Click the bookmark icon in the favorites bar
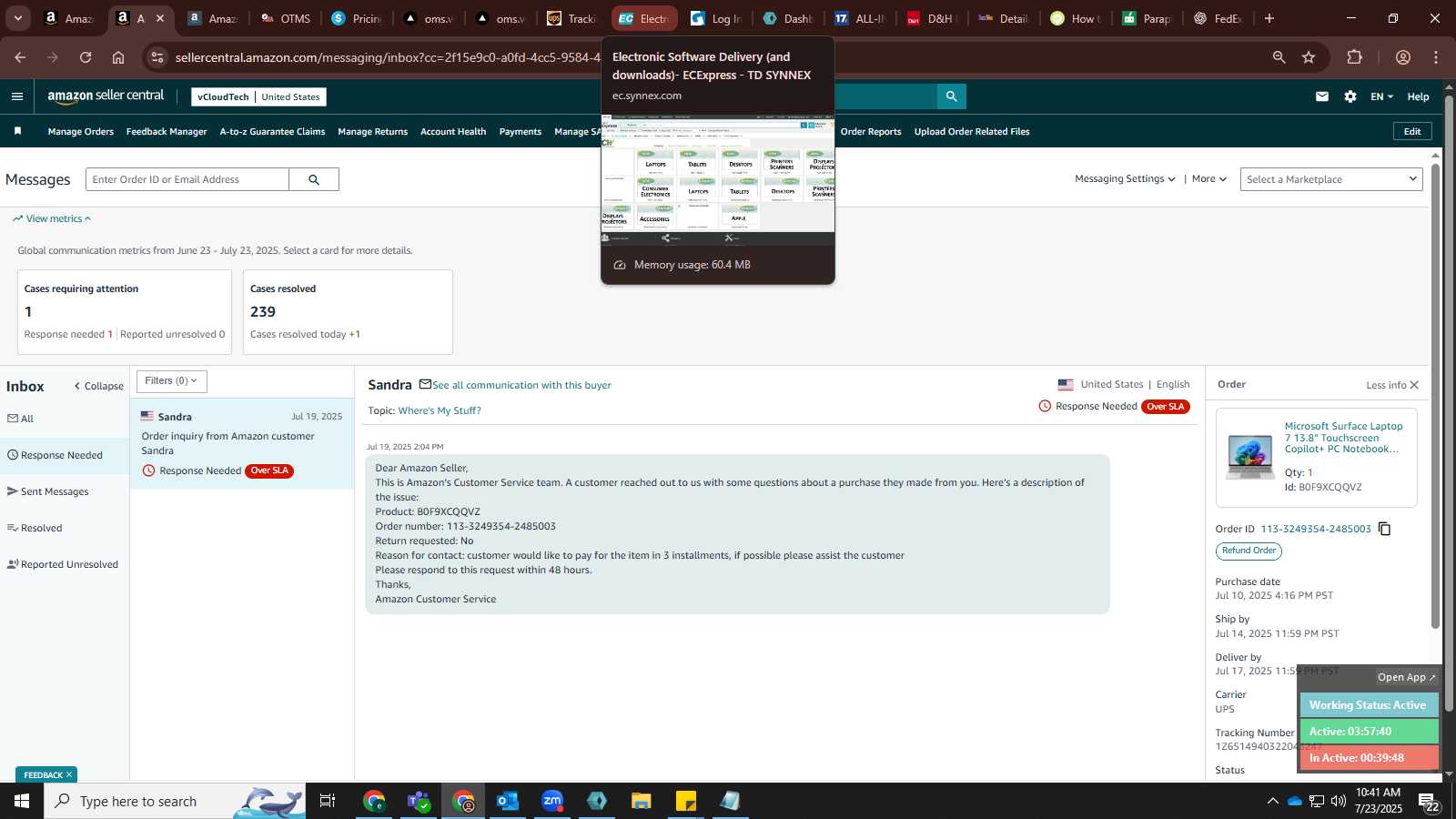Image resolution: width=1456 pixels, height=819 pixels. 17,131
